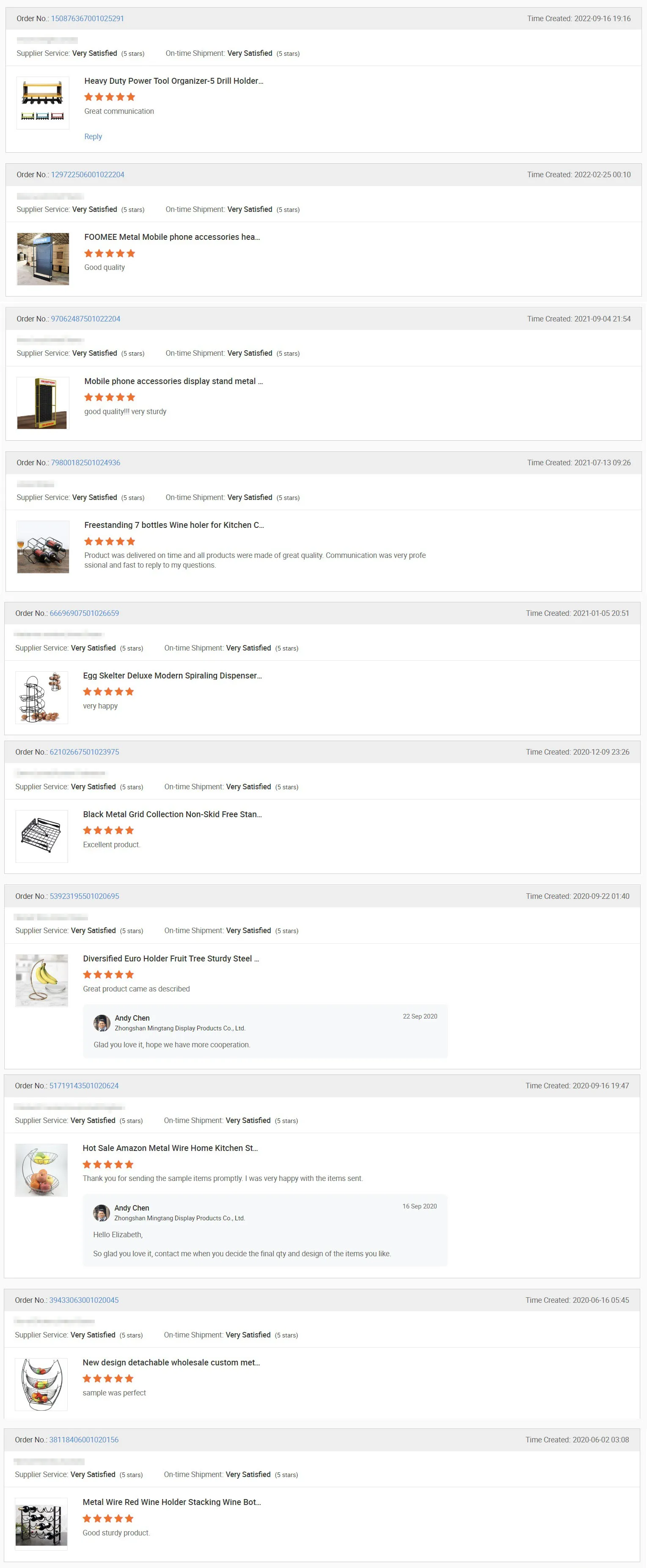This screenshot has height=1568, width=647.
Task: Click the Power Tool Organizer product thumbnail
Action: coord(43,102)
